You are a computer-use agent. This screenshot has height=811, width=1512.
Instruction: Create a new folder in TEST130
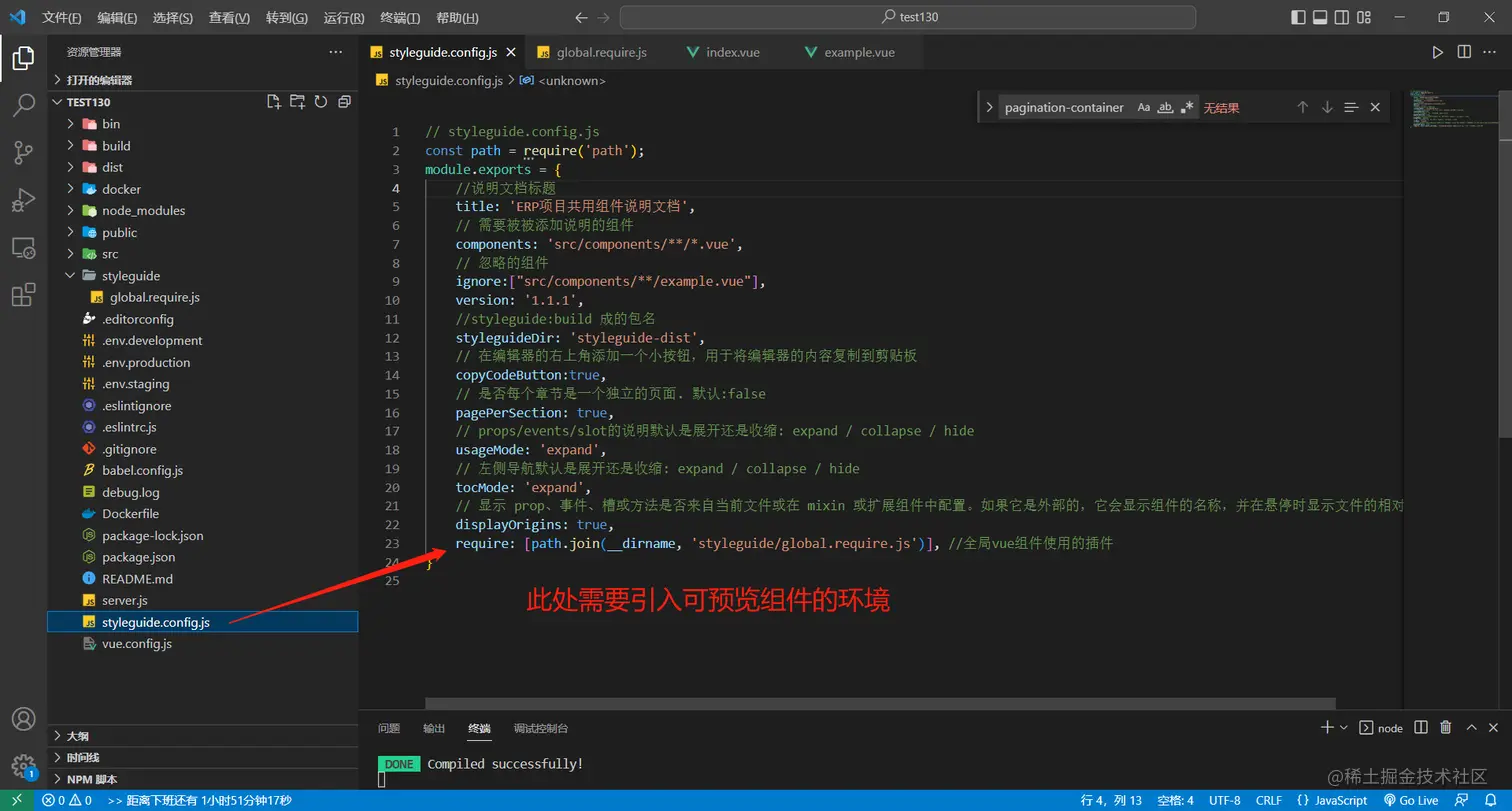(297, 102)
